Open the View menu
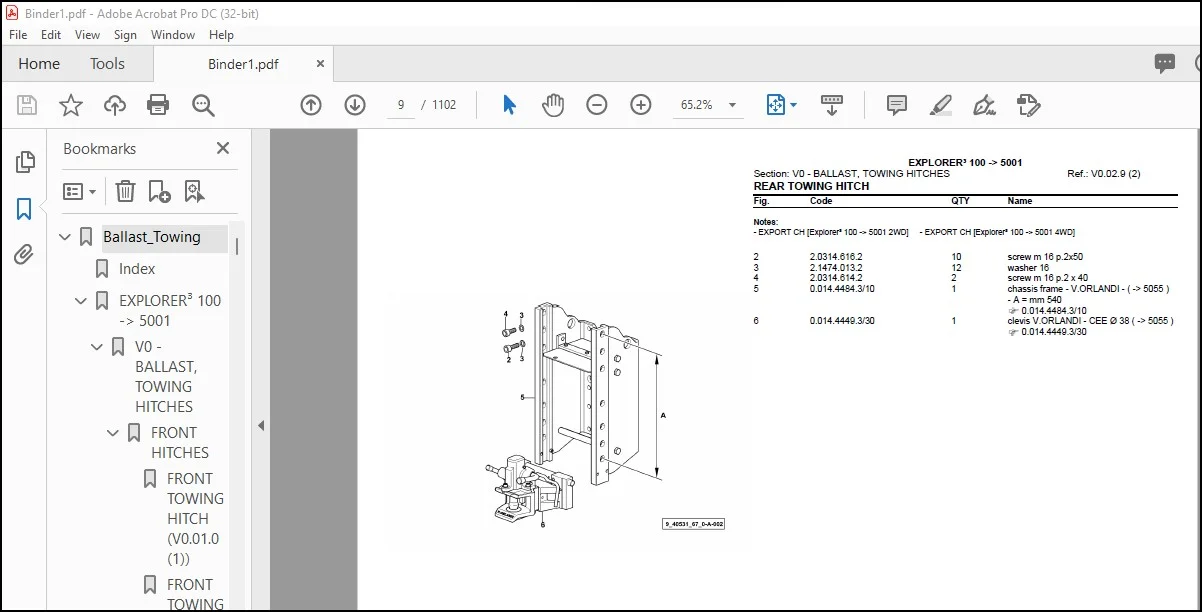The image size is (1202, 612). click(x=88, y=34)
